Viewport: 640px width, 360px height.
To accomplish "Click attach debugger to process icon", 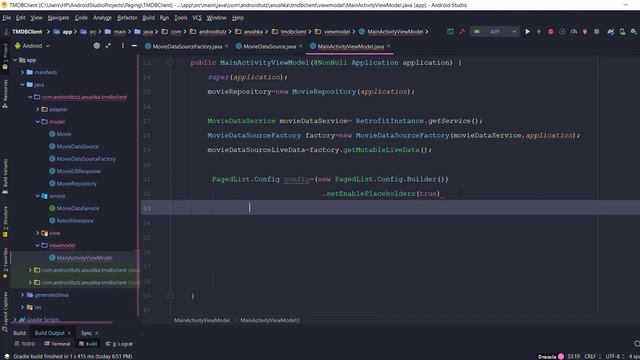I will click(585, 31).
